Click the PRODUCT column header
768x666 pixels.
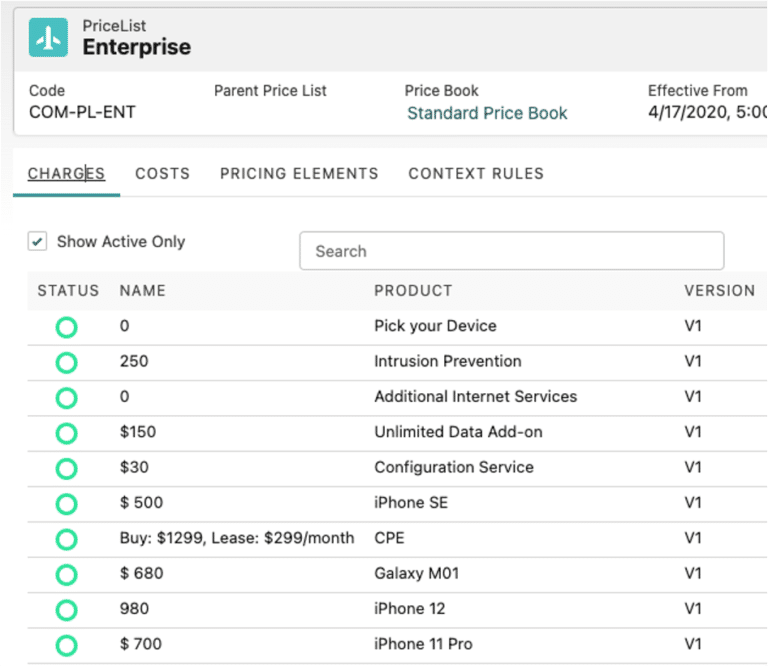(413, 290)
